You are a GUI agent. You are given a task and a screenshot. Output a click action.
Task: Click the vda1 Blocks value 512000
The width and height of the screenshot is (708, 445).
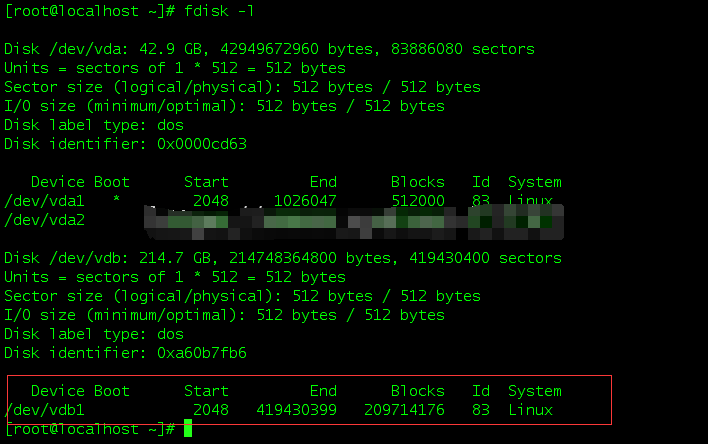tap(418, 201)
